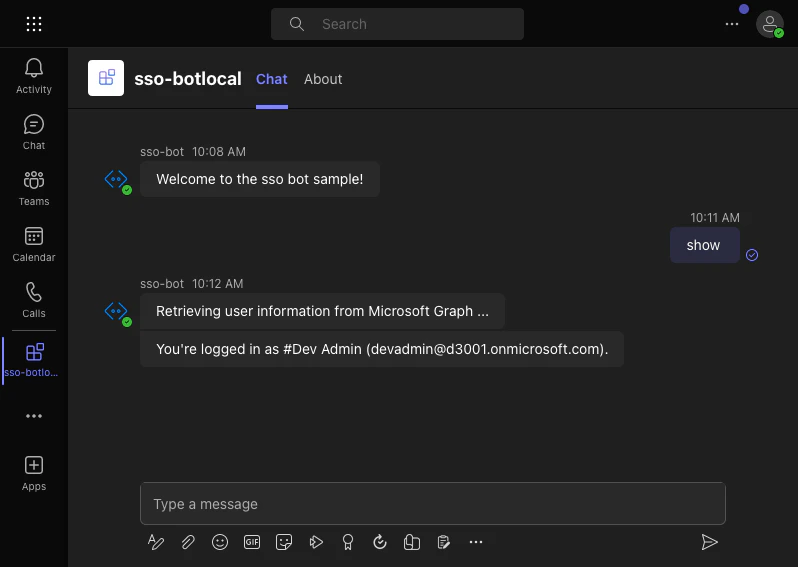Select the 'Welcome to the sso bot sample!' message
The height and width of the screenshot is (567, 798).
(x=260, y=179)
